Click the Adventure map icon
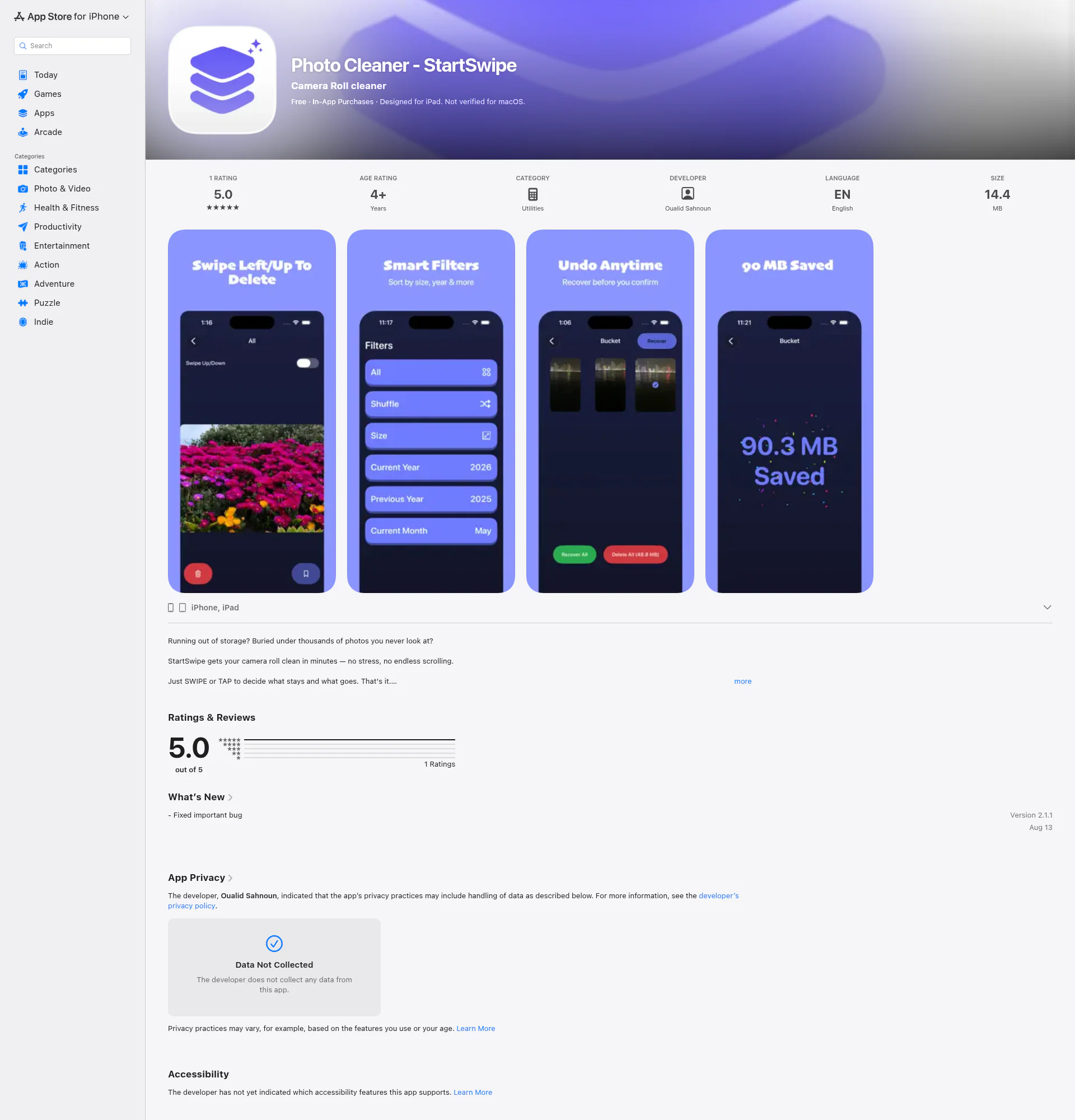 (23, 284)
